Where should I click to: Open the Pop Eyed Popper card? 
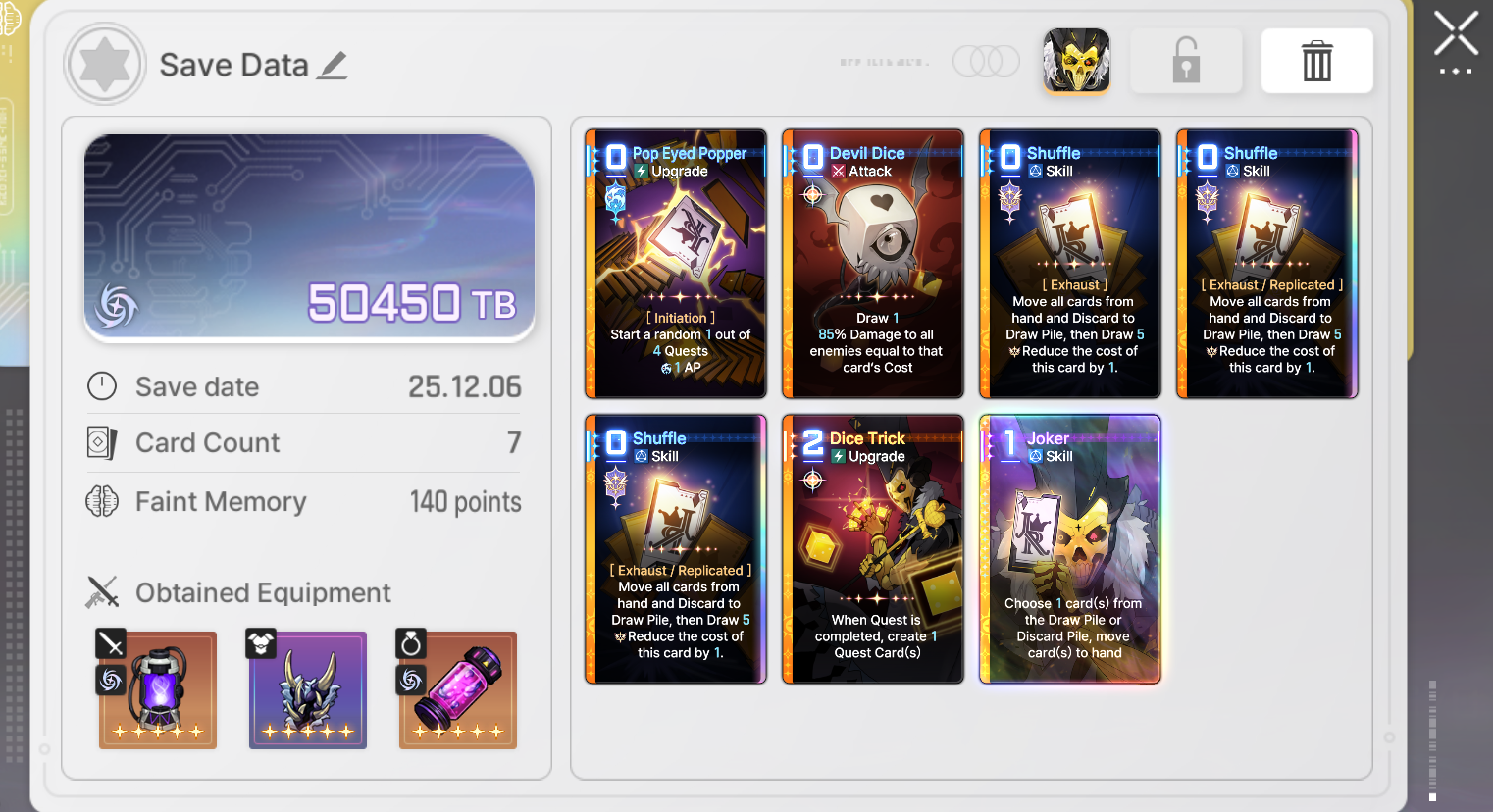(676, 264)
